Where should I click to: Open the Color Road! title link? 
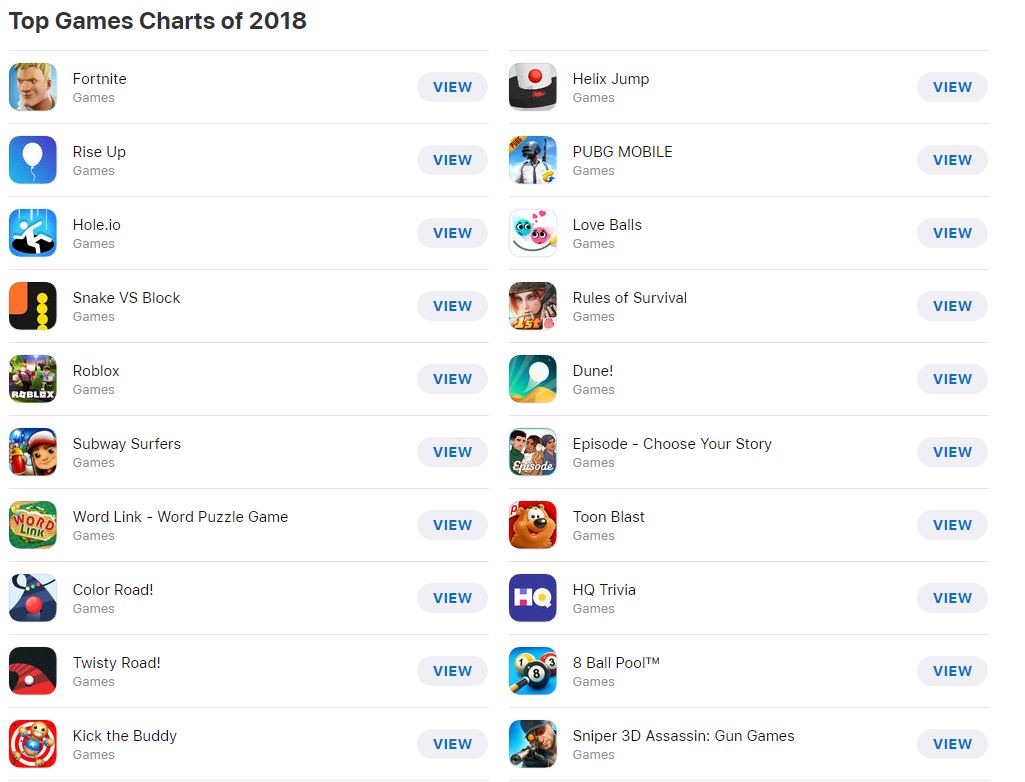point(113,590)
